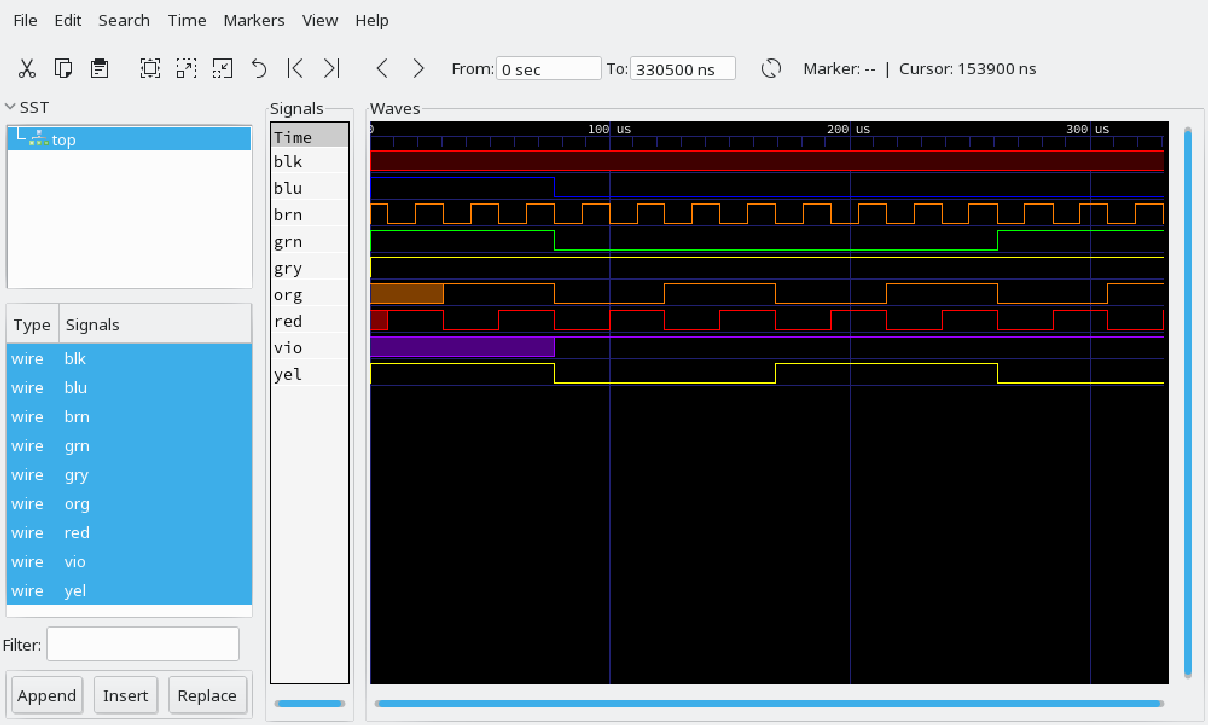1208x725 pixels.
Task: Click the Paste traces clipboard icon
Action: (x=99, y=68)
